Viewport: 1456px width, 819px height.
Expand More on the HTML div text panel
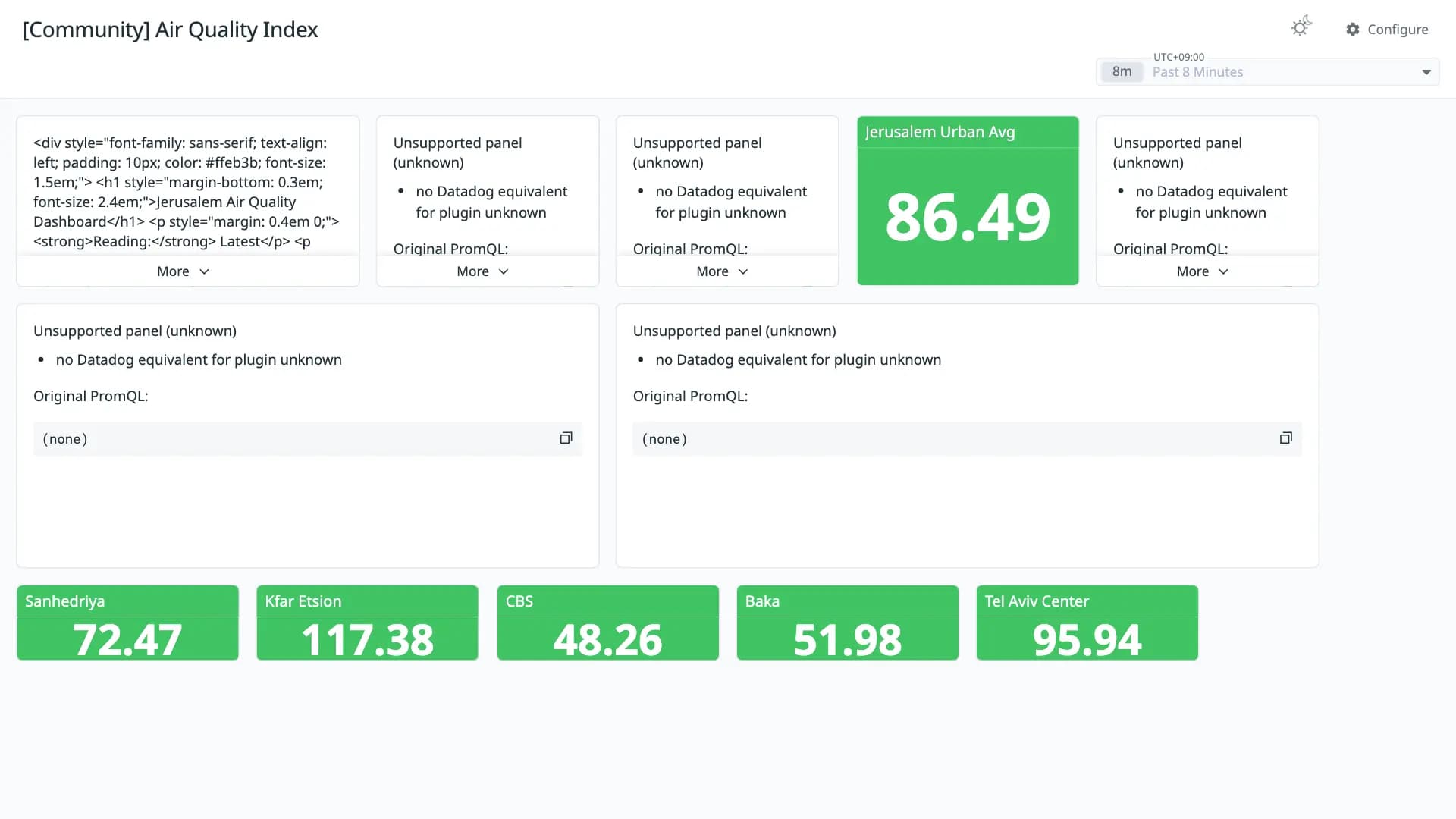click(183, 271)
